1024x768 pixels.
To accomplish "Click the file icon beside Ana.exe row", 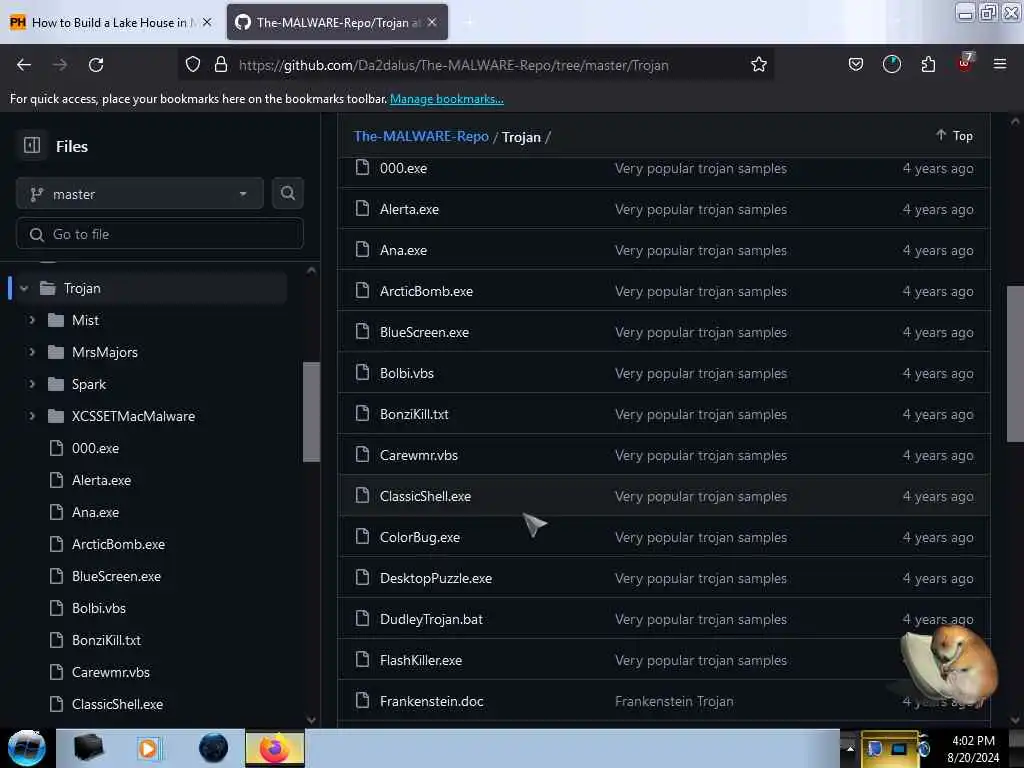I will click(362, 249).
